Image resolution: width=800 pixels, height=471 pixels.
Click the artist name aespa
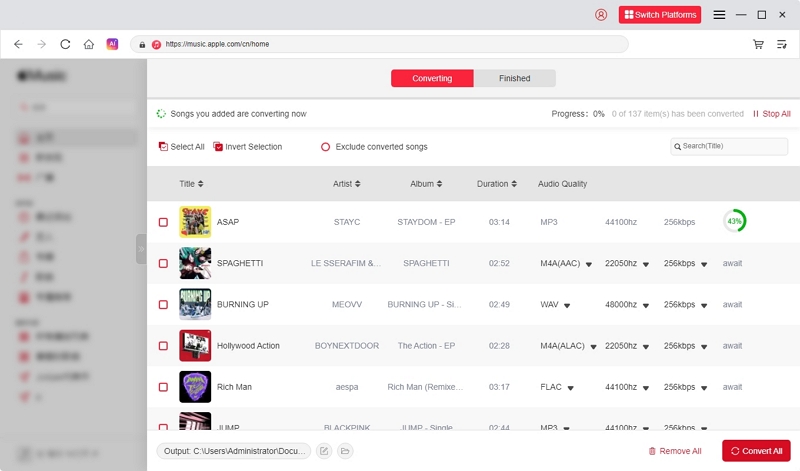[347, 387]
